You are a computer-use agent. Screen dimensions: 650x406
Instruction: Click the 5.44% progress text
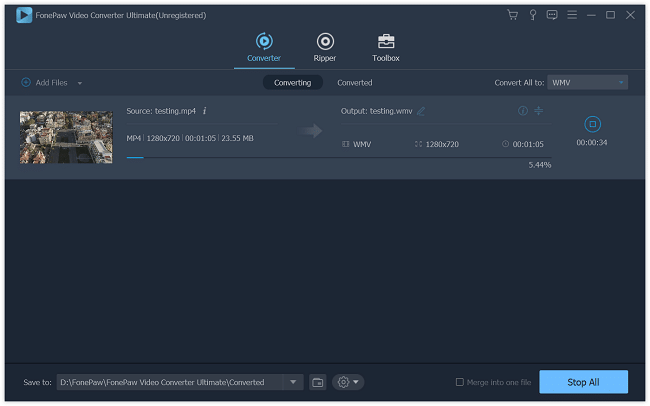539,165
